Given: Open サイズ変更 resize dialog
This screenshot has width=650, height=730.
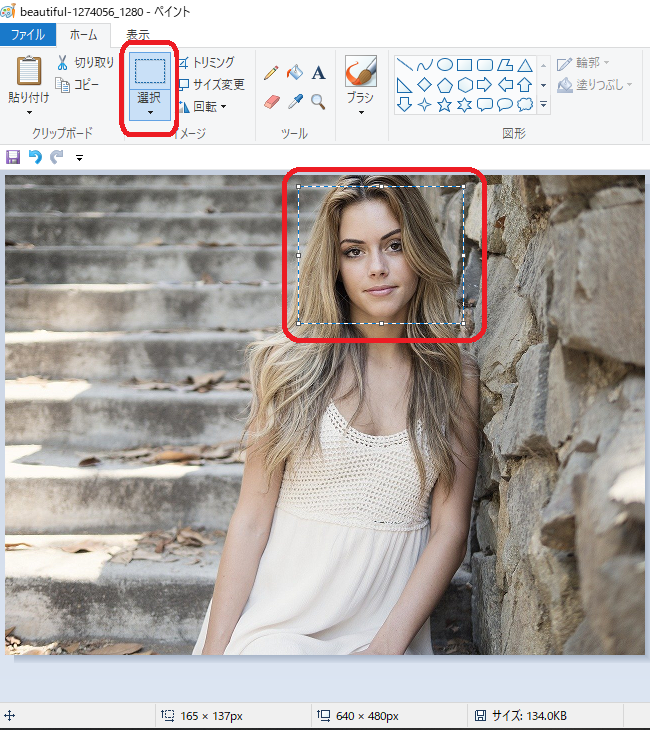Looking at the screenshot, I should 212,85.
